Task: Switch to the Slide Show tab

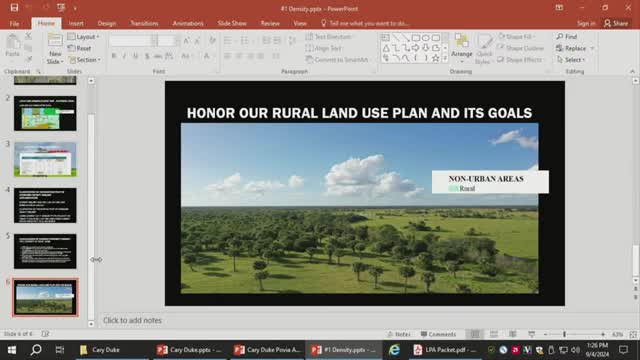Action: point(232,23)
